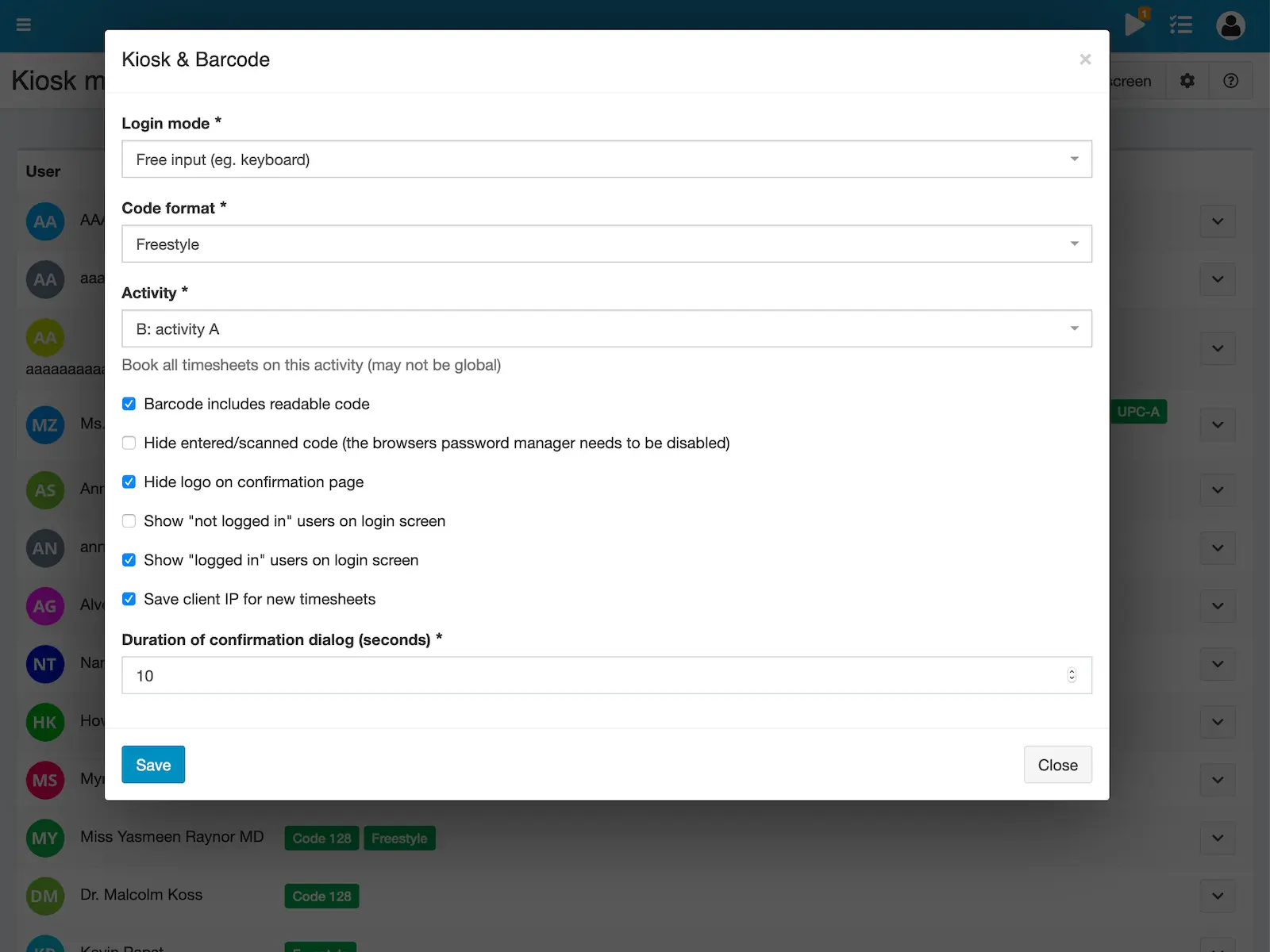Expand row actions for Miss Yasmeen Raynor MD
1270x952 pixels.
pyautogui.click(x=1218, y=838)
